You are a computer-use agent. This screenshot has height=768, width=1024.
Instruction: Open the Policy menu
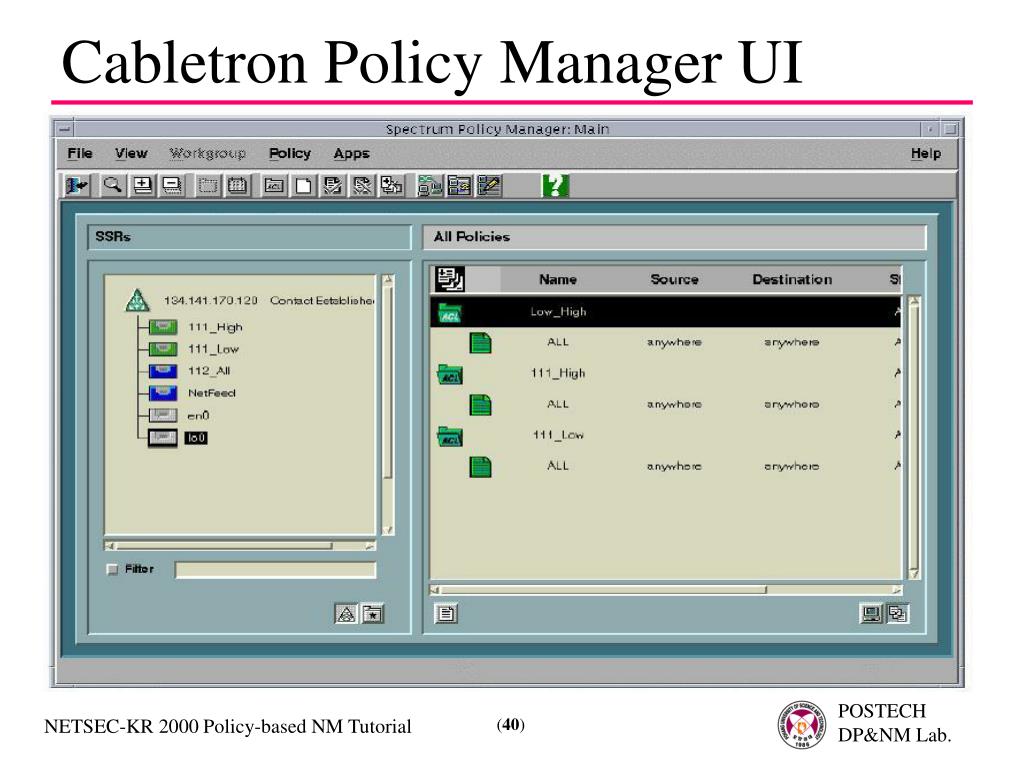[290, 153]
